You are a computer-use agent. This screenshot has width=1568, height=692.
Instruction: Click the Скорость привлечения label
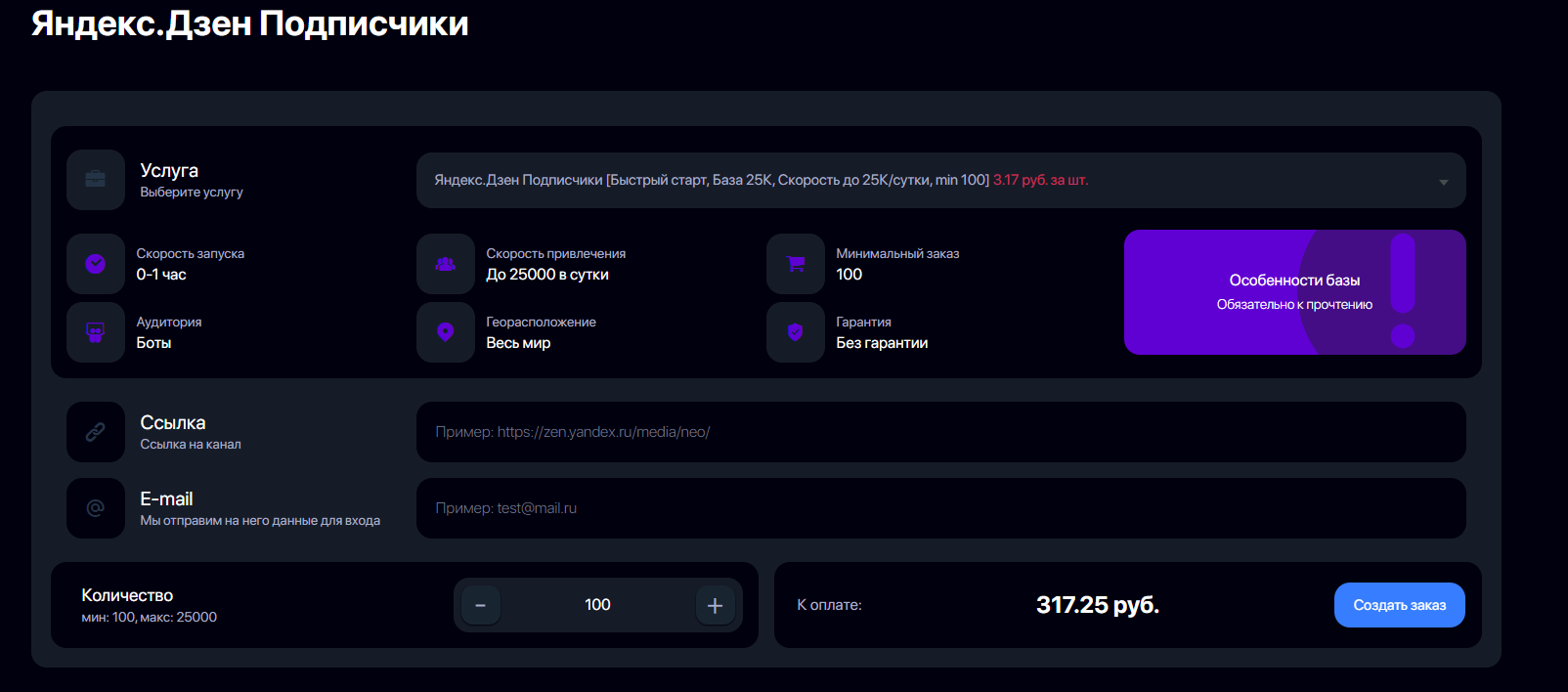pyautogui.click(x=556, y=253)
